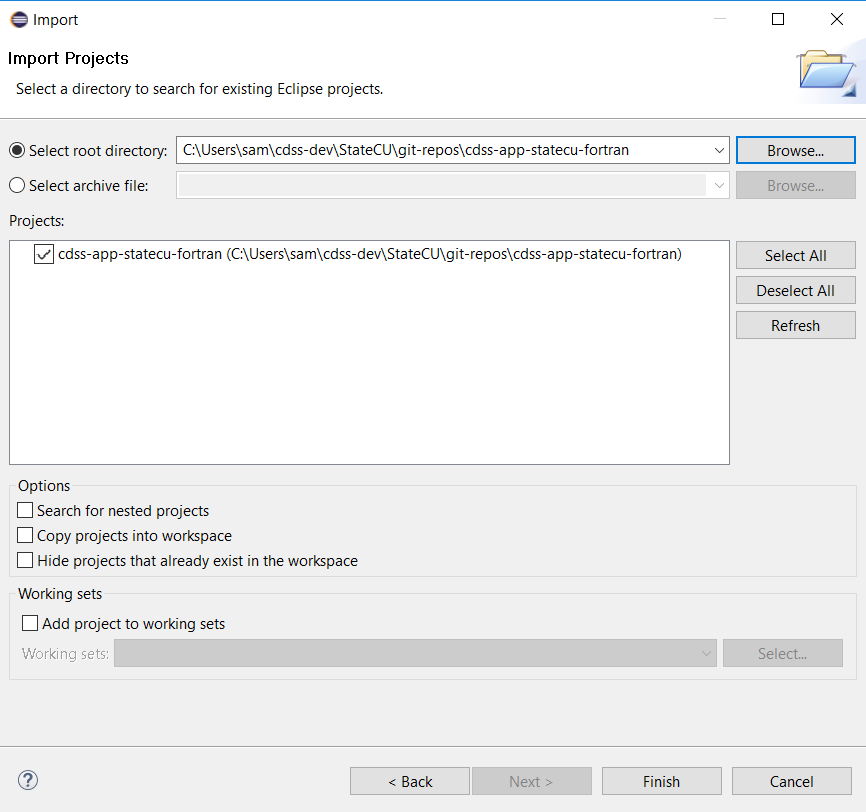Click inside the root directory path field
The image size is (866, 812).
pos(442,150)
